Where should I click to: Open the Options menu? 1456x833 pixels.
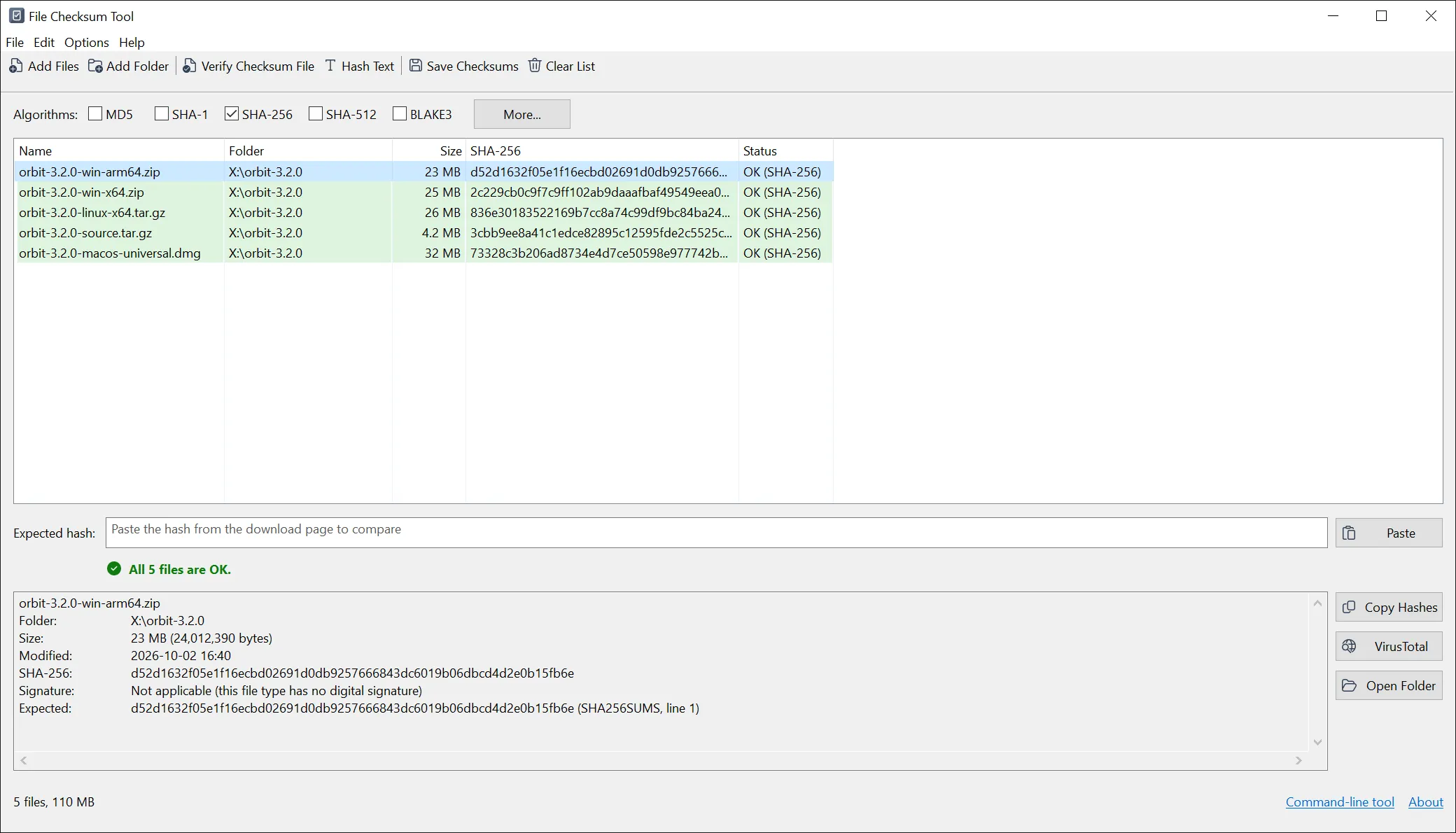(x=87, y=42)
